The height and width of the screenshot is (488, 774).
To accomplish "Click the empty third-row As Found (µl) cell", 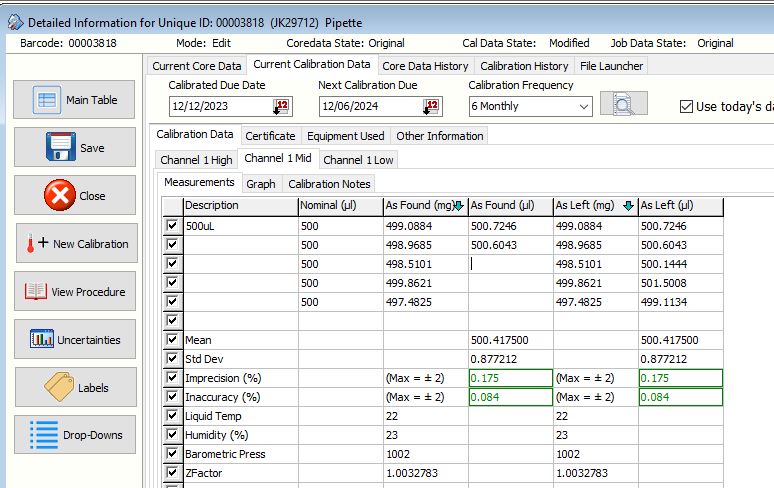I will [509, 265].
